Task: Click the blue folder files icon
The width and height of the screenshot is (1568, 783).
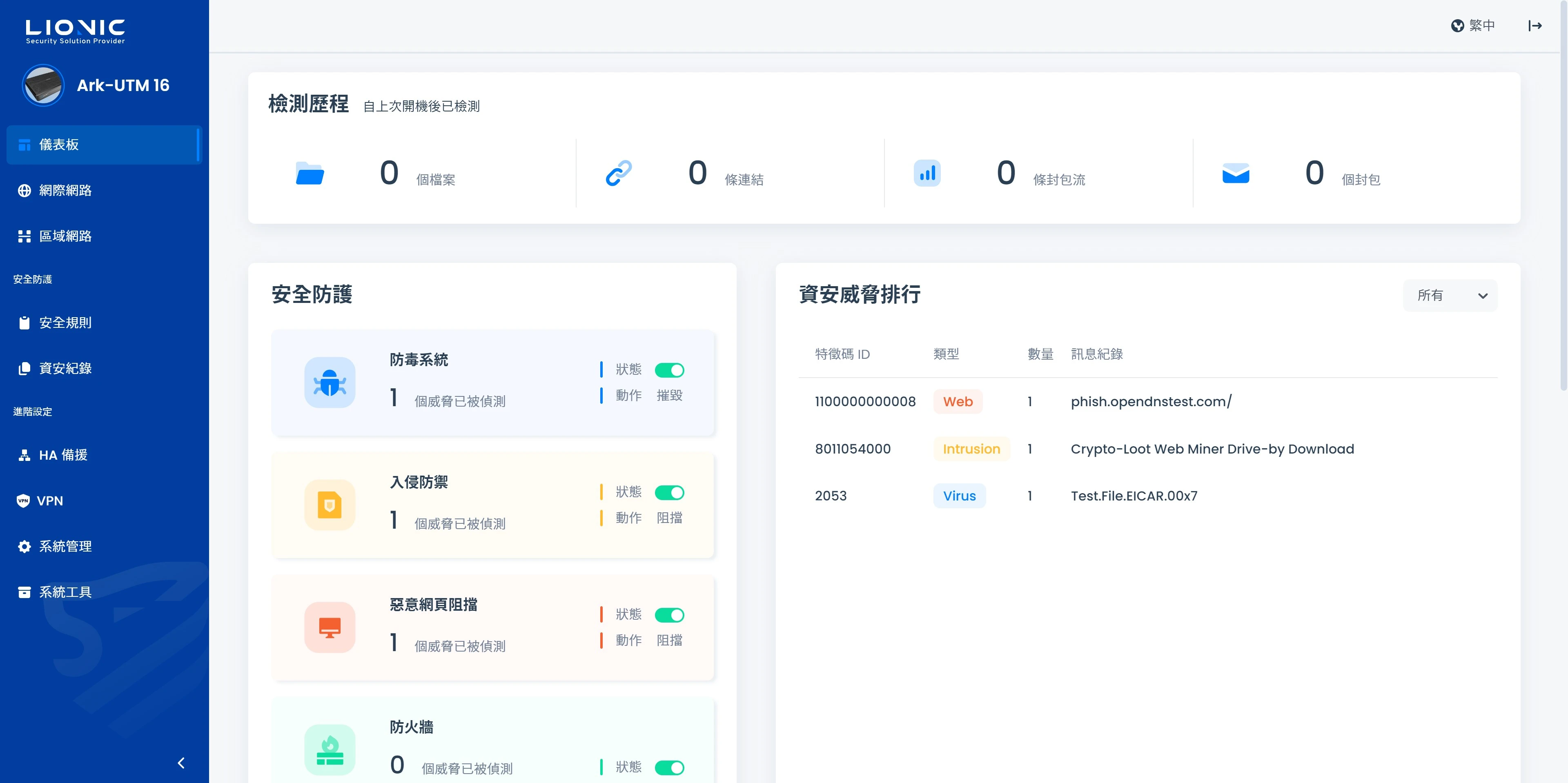Action: pos(310,174)
